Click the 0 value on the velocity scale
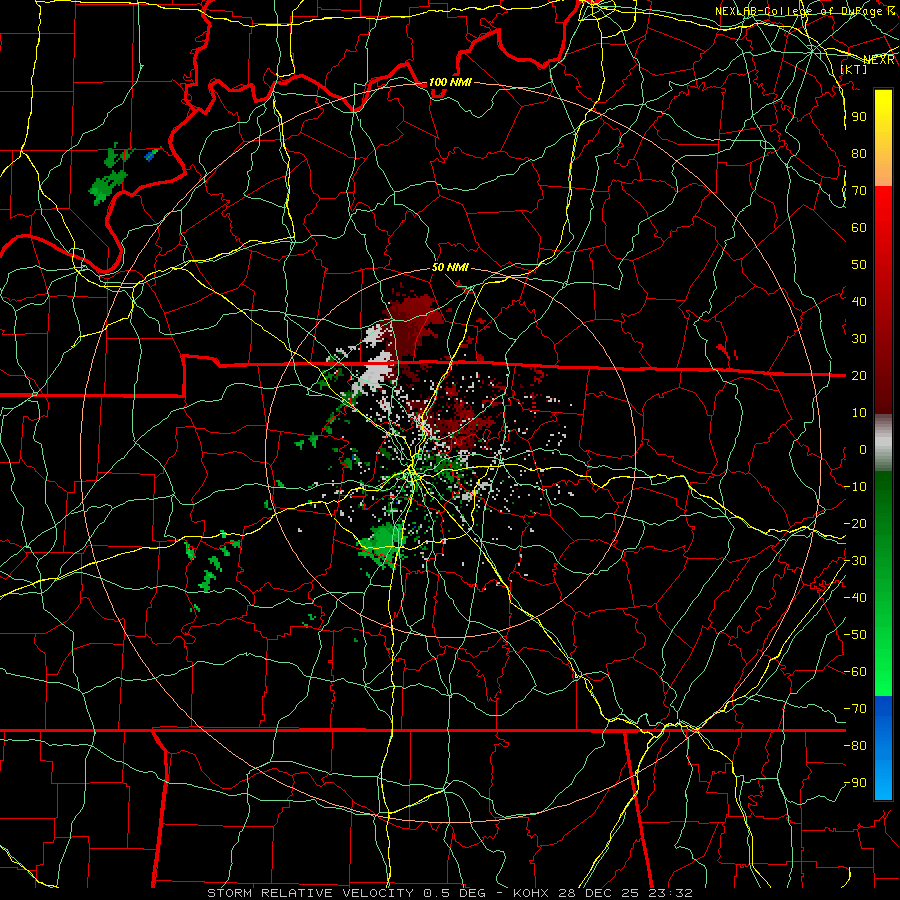The height and width of the screenshot is (900, 900). [x=863, y=449]
